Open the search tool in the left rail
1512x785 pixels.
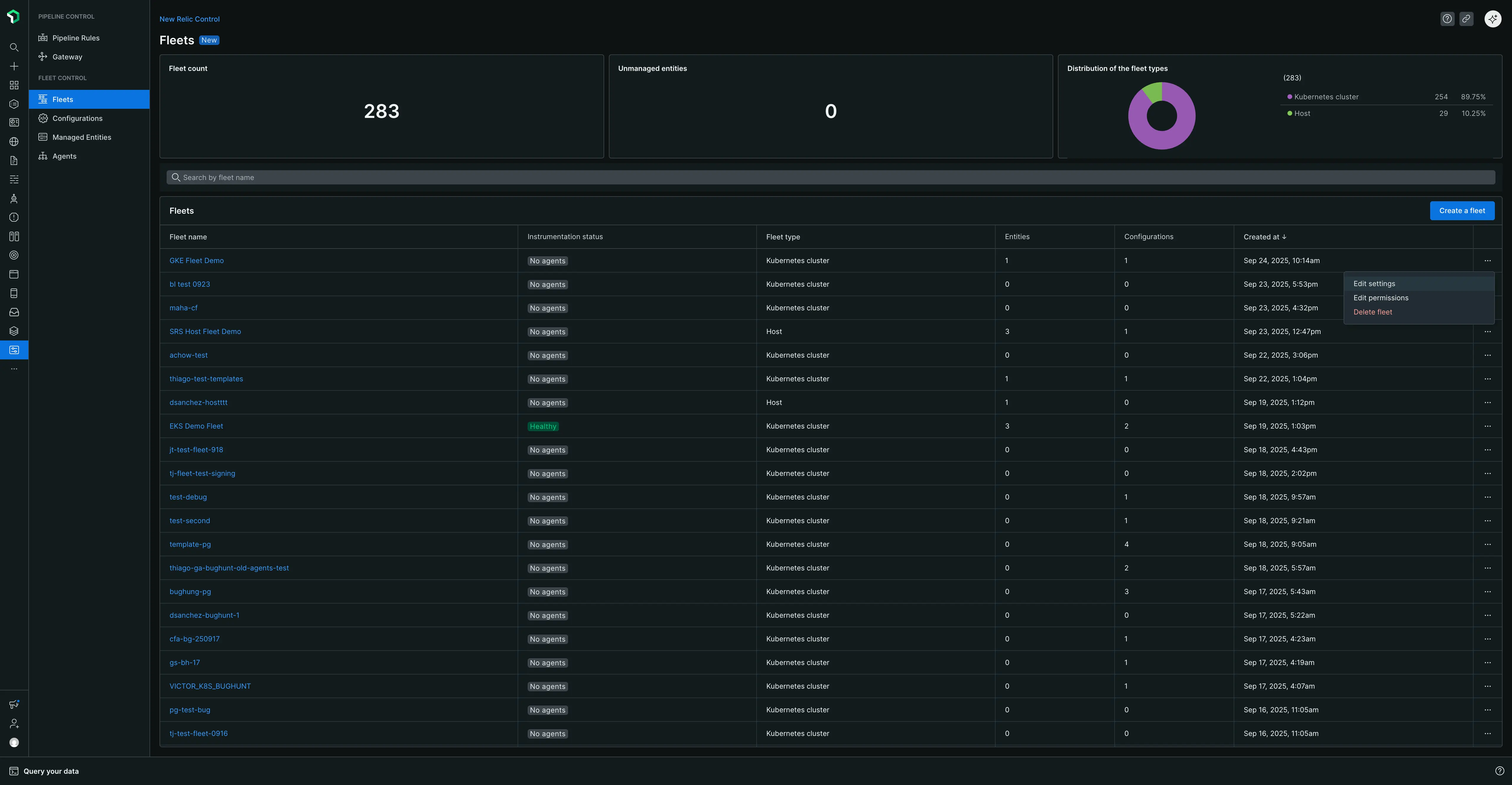tap(14, 48)
